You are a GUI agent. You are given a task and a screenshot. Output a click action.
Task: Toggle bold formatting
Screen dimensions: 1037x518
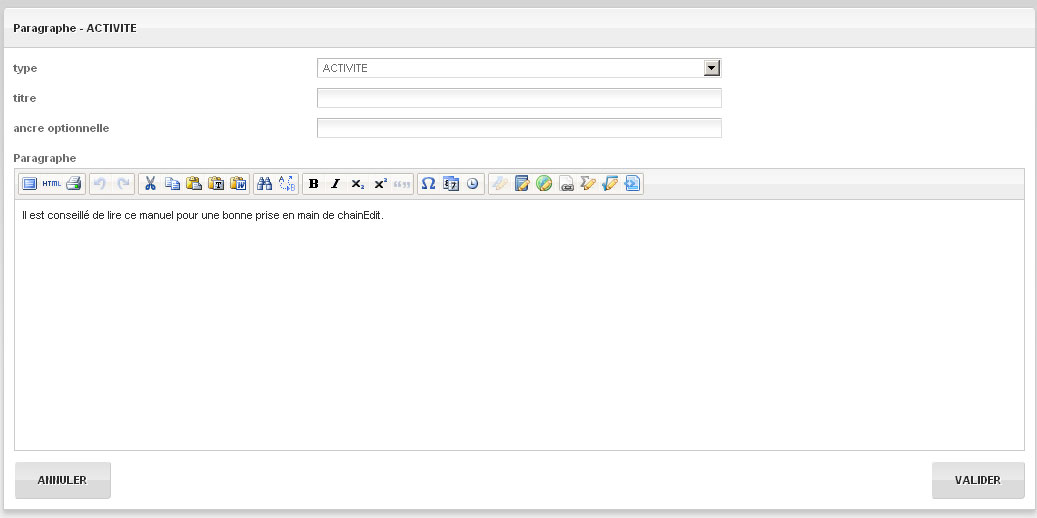[314, 184]
